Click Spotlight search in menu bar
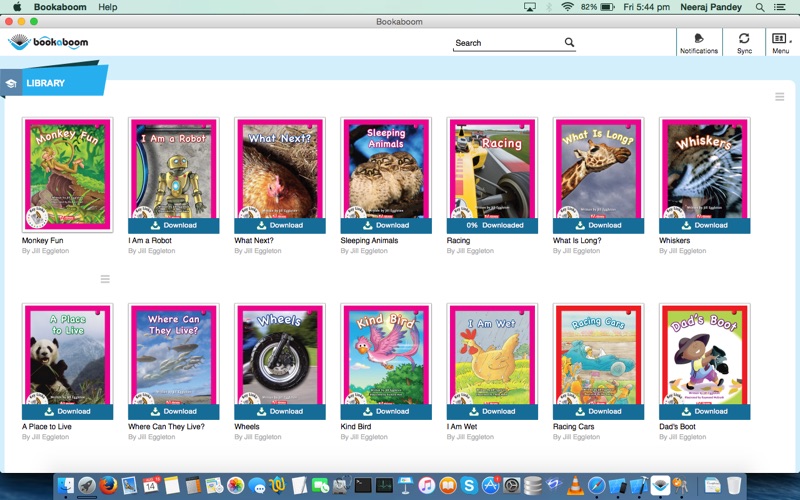The width and height of the screenshot is (800, 500). (x=760, y=7)
